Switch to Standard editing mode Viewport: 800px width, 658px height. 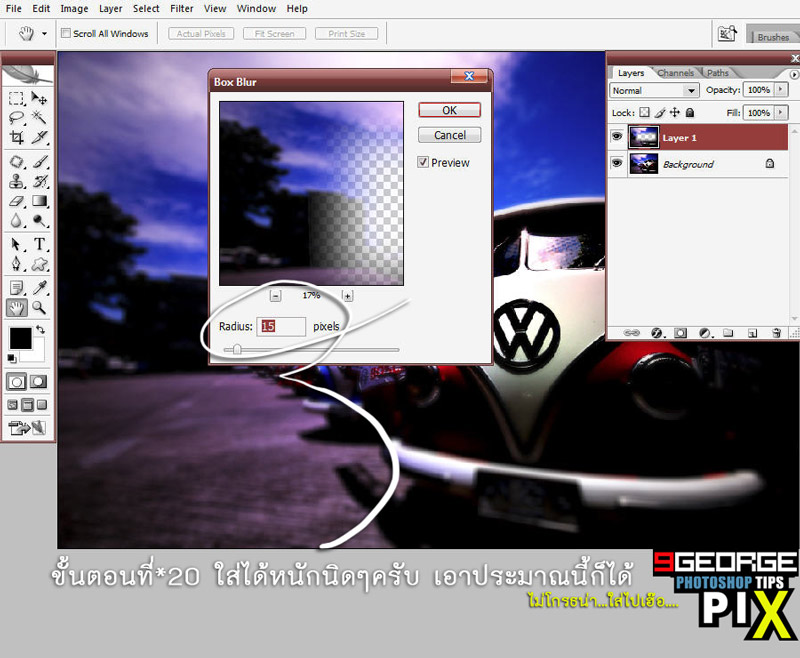point(16,382)
